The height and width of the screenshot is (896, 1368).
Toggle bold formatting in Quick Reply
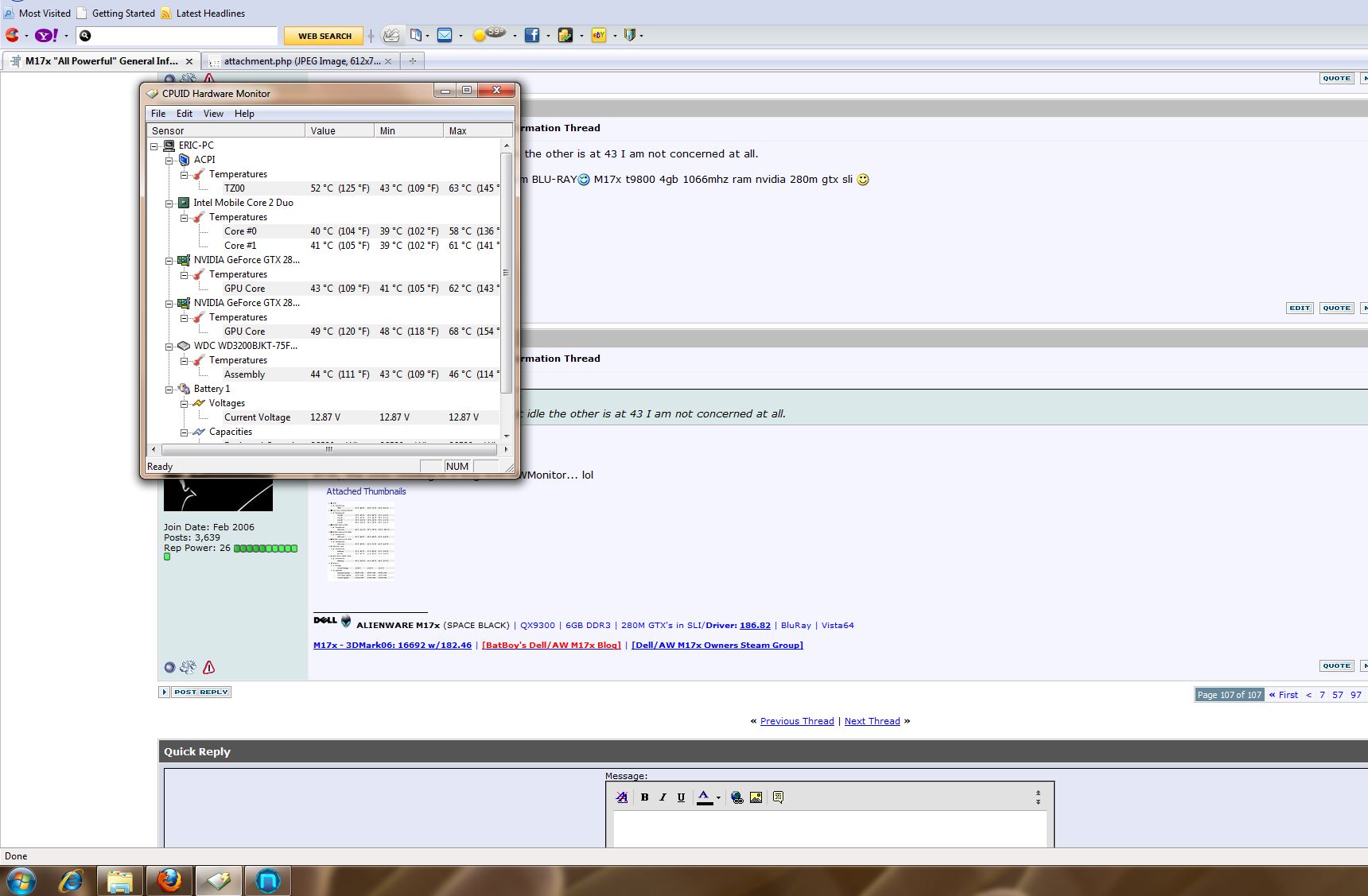(x=644, y=797)
